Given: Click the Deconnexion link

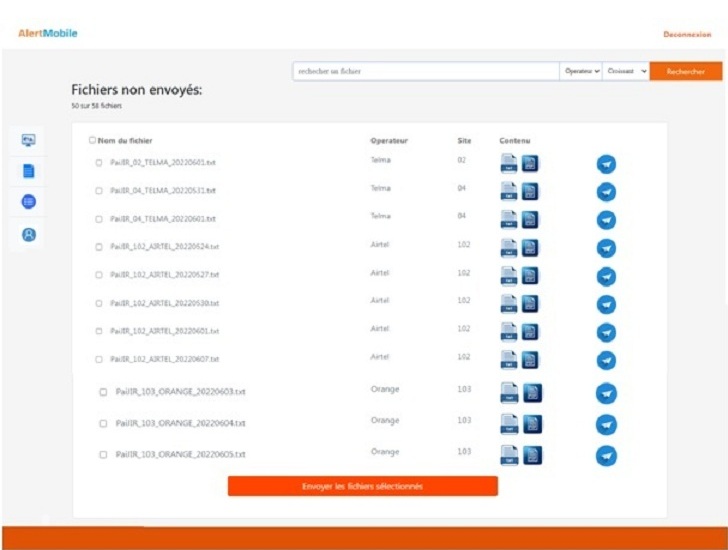Looking at the screenshot, I should [x=687, y=34].
